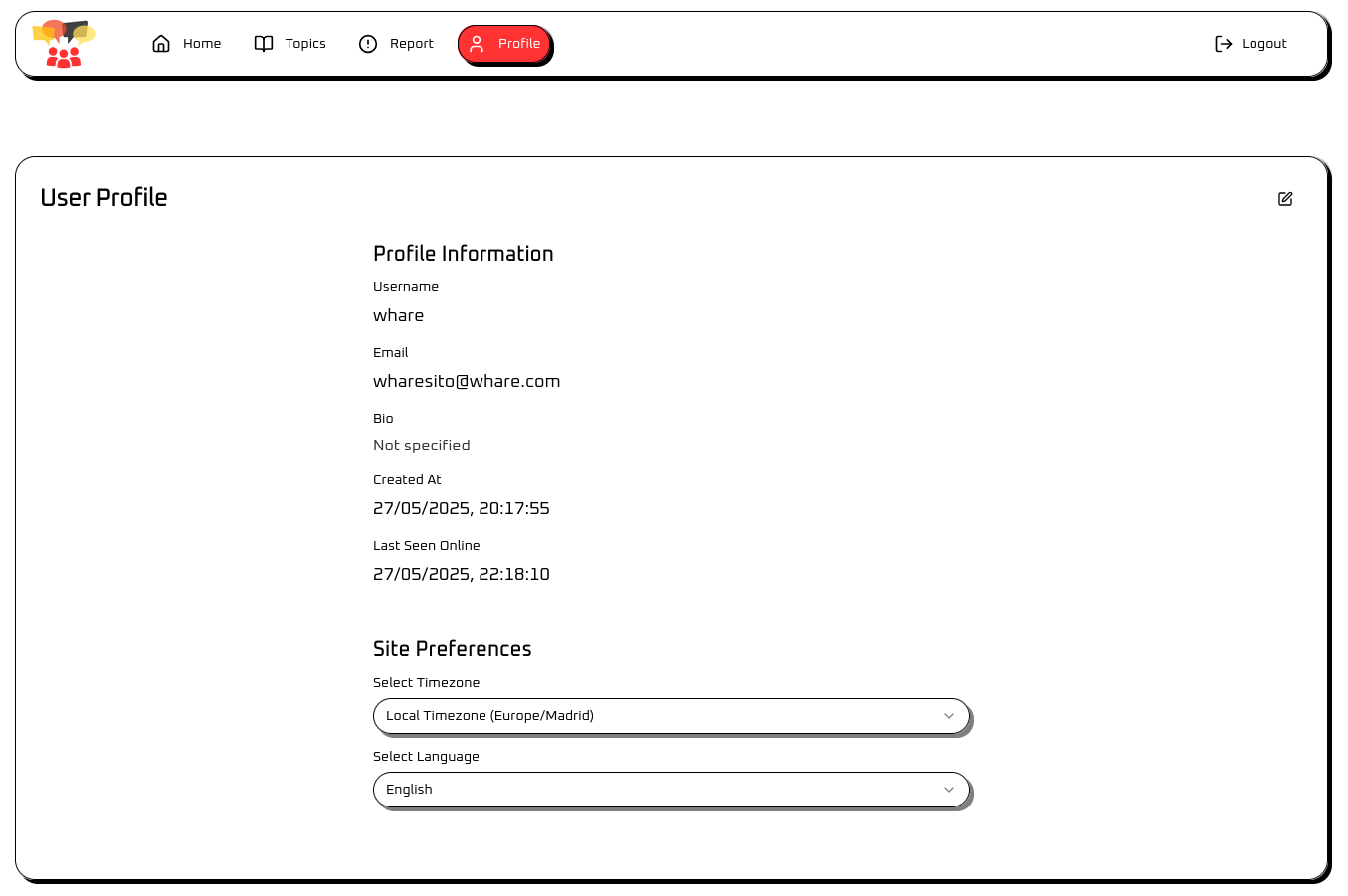The image size is (1348, 896).
Task: Click the username value whare
Action: click(x=398, y=315)
